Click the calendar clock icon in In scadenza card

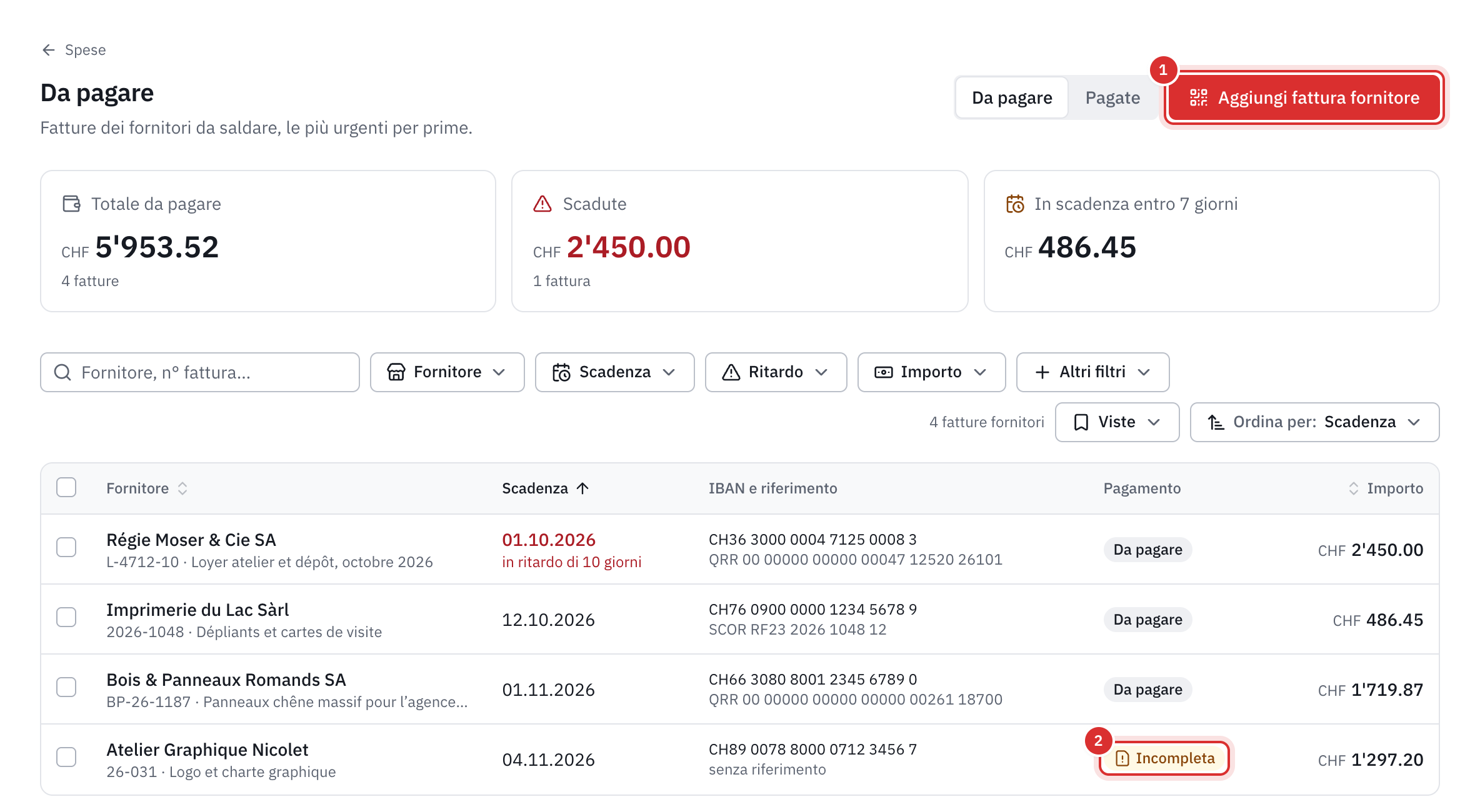click(1015, 204)
